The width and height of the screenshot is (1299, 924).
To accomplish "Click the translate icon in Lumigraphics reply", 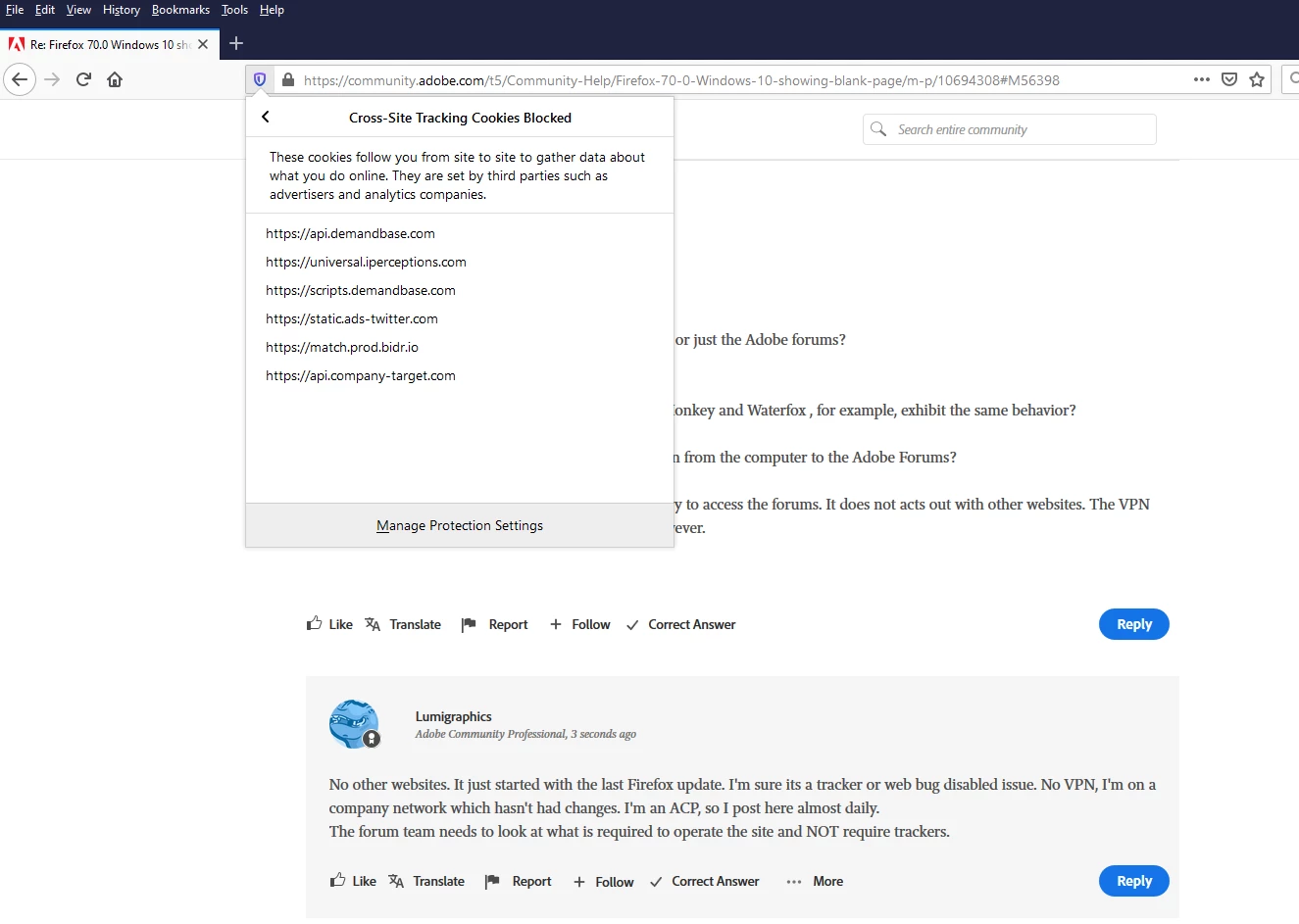I will 396,881.
